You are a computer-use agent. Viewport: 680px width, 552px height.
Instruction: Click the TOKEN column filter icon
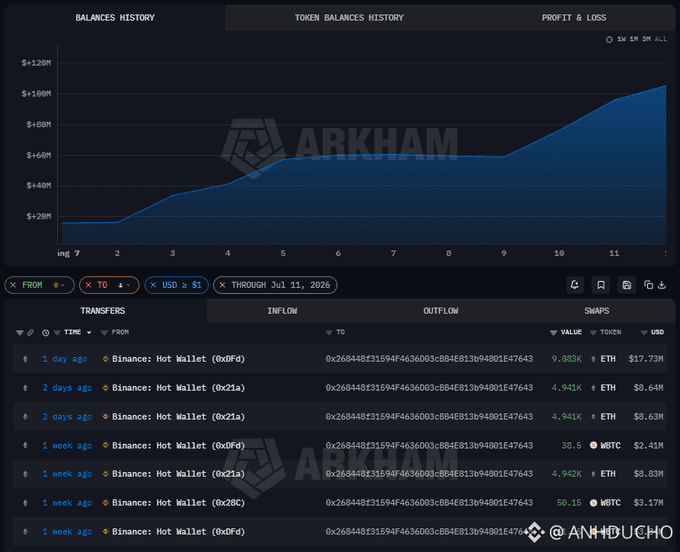pyautogui.click(x=593, y=333)
